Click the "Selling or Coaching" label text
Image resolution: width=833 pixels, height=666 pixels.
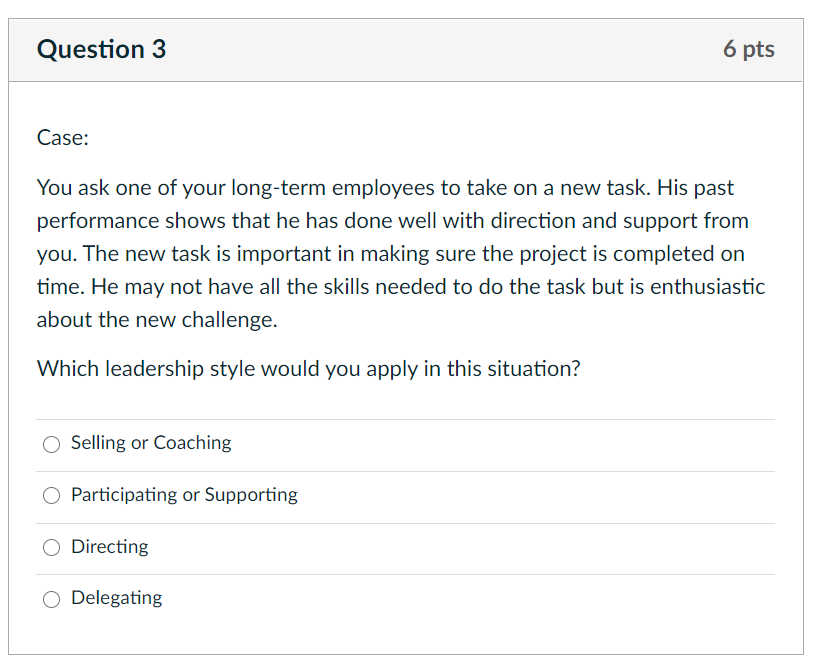(150, 443)
